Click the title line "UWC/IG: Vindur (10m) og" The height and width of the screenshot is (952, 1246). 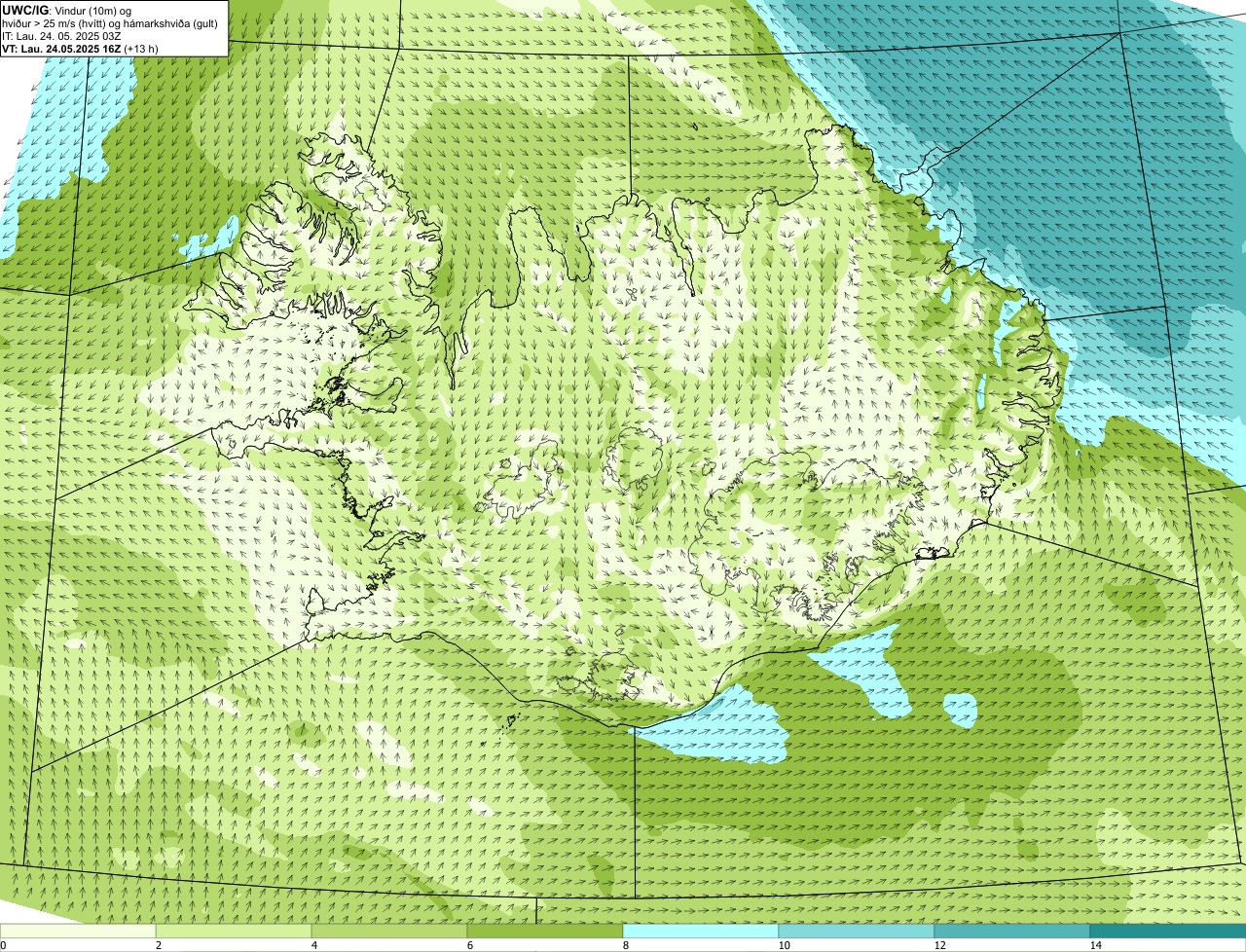point(67,10)
